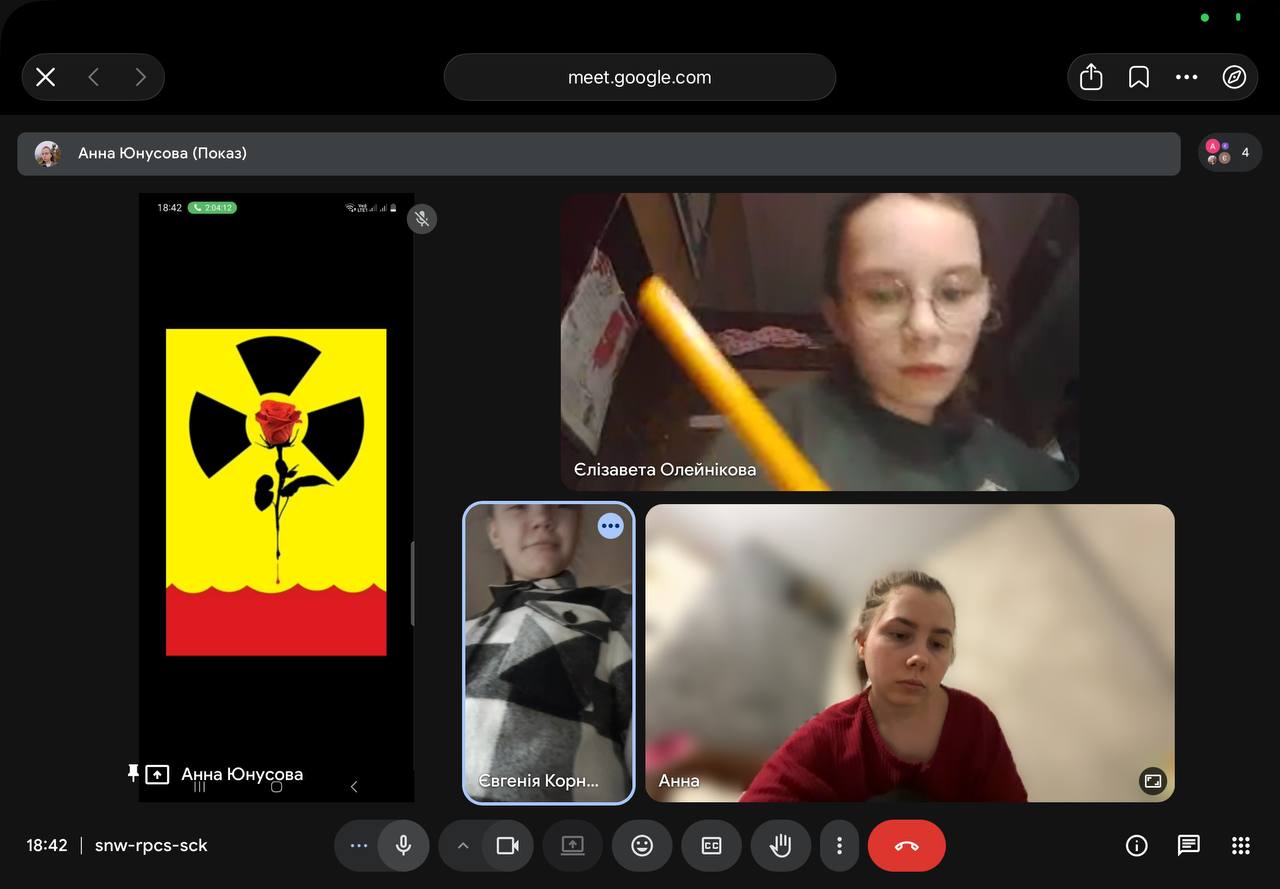This screenshot has height=889, width=1280.
Task: Open the activities grid icon
Action: click(1241, 846)
